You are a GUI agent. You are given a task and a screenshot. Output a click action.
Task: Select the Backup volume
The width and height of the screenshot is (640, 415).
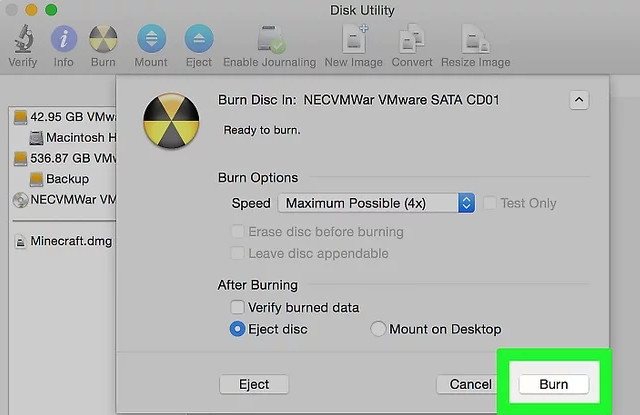pos(59,179)
